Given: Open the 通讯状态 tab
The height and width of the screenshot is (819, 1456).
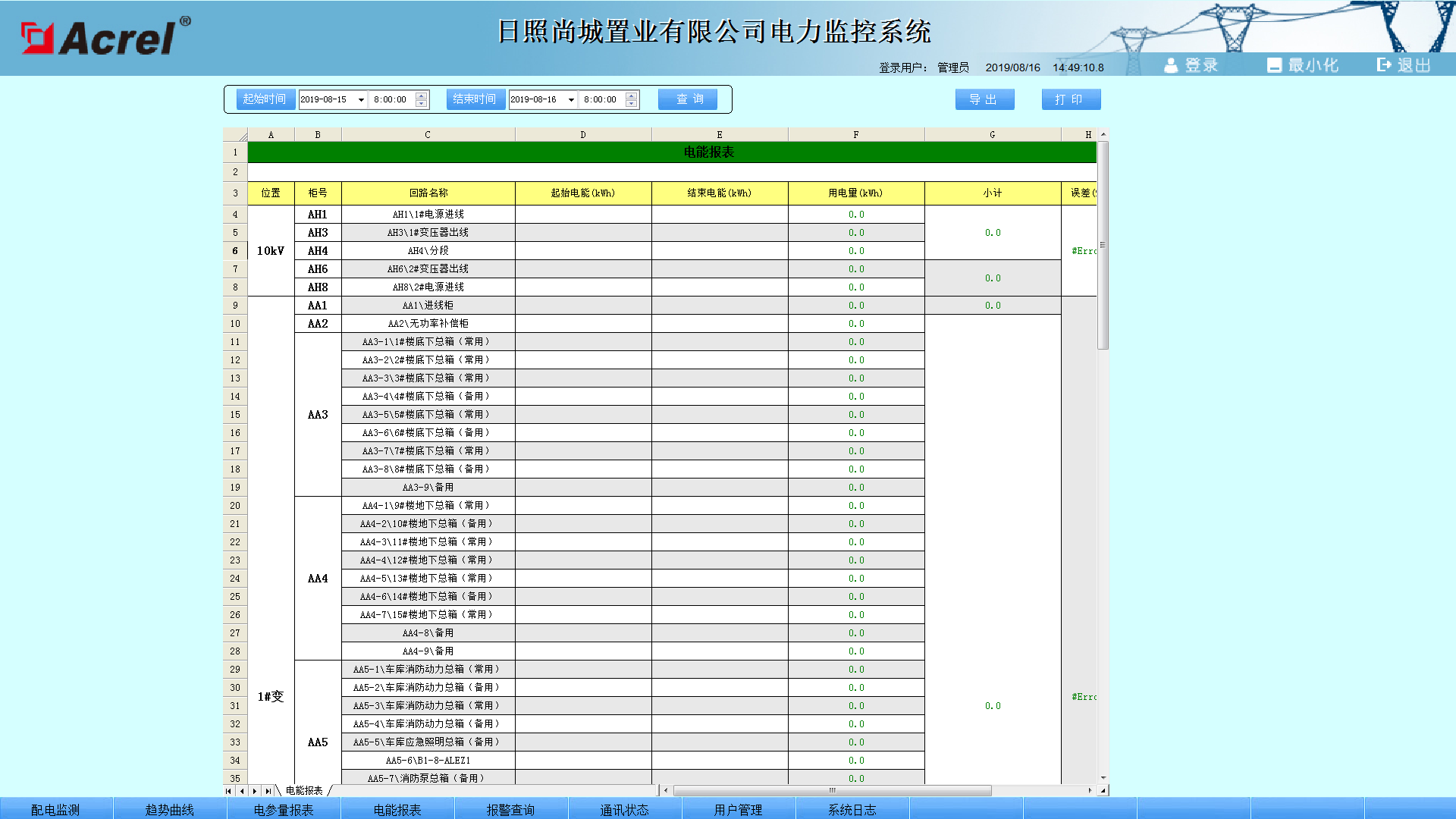Looking at the screenshot, I should tap(625, 809).
